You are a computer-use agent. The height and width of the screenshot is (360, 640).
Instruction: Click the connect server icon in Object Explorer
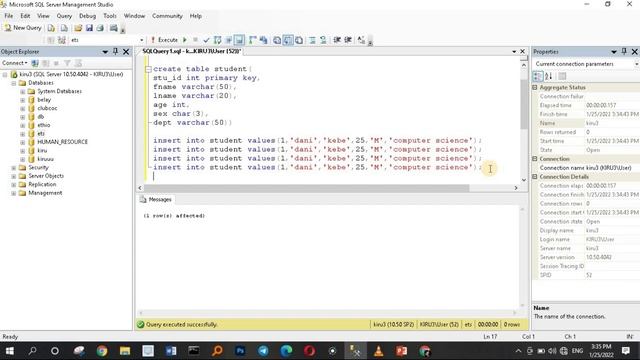[x=35, y=63]
